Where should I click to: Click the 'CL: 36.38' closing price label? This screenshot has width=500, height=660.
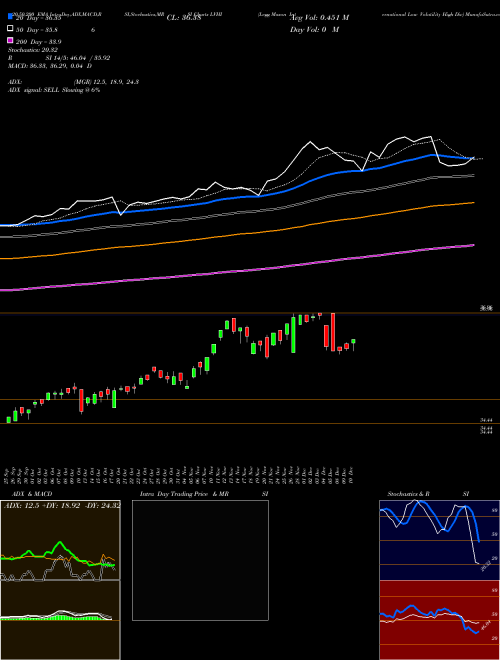pyautogui.click(x=184, y=18)
